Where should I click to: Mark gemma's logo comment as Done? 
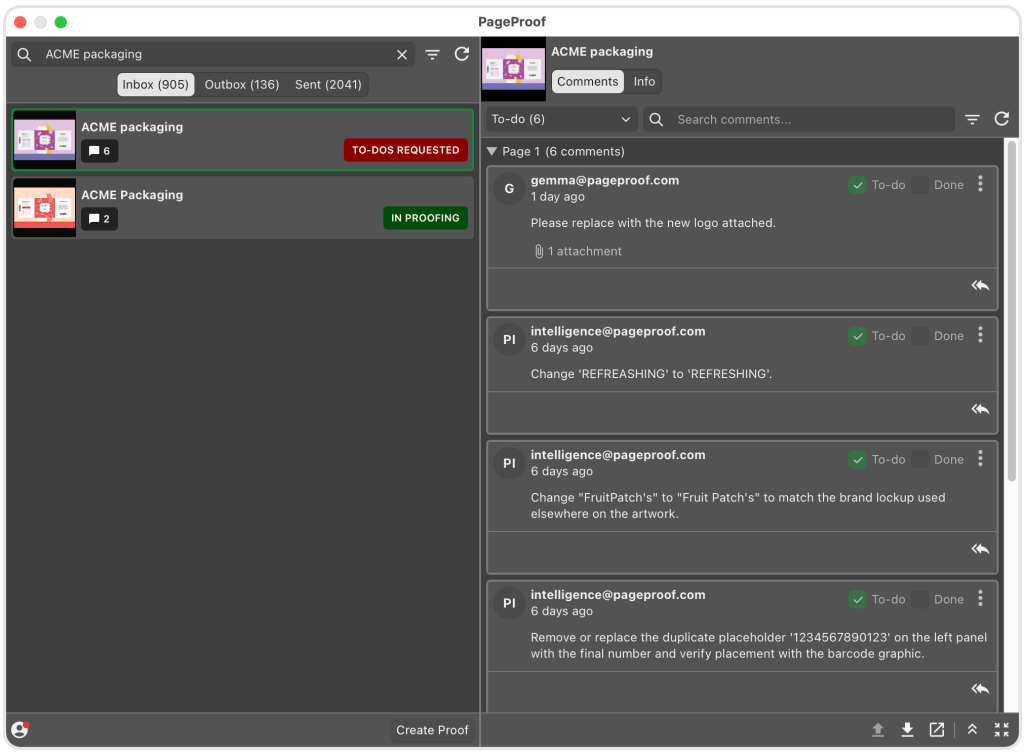(920, 185)
